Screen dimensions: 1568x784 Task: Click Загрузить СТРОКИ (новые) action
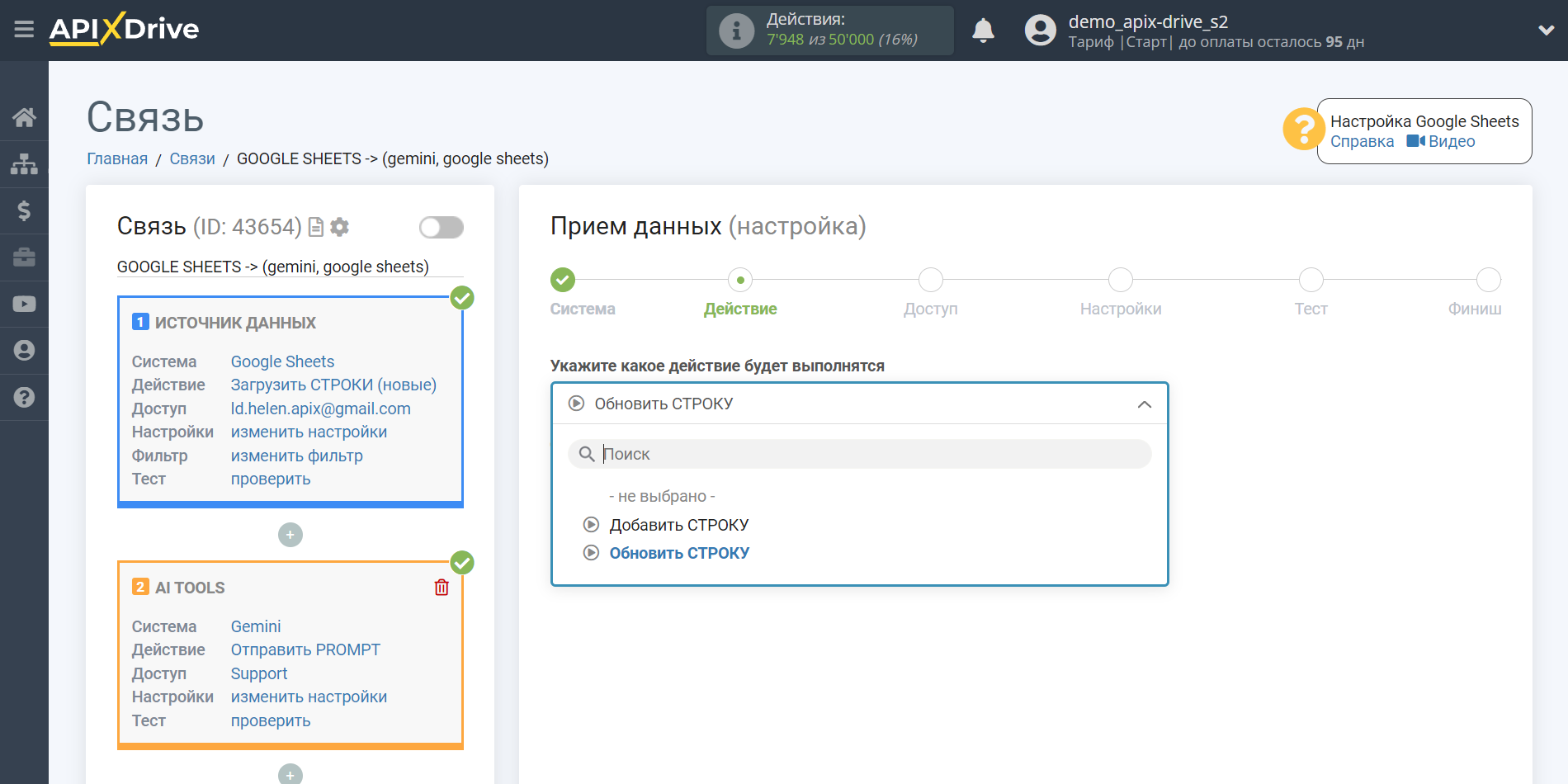[x=333, y=385]
